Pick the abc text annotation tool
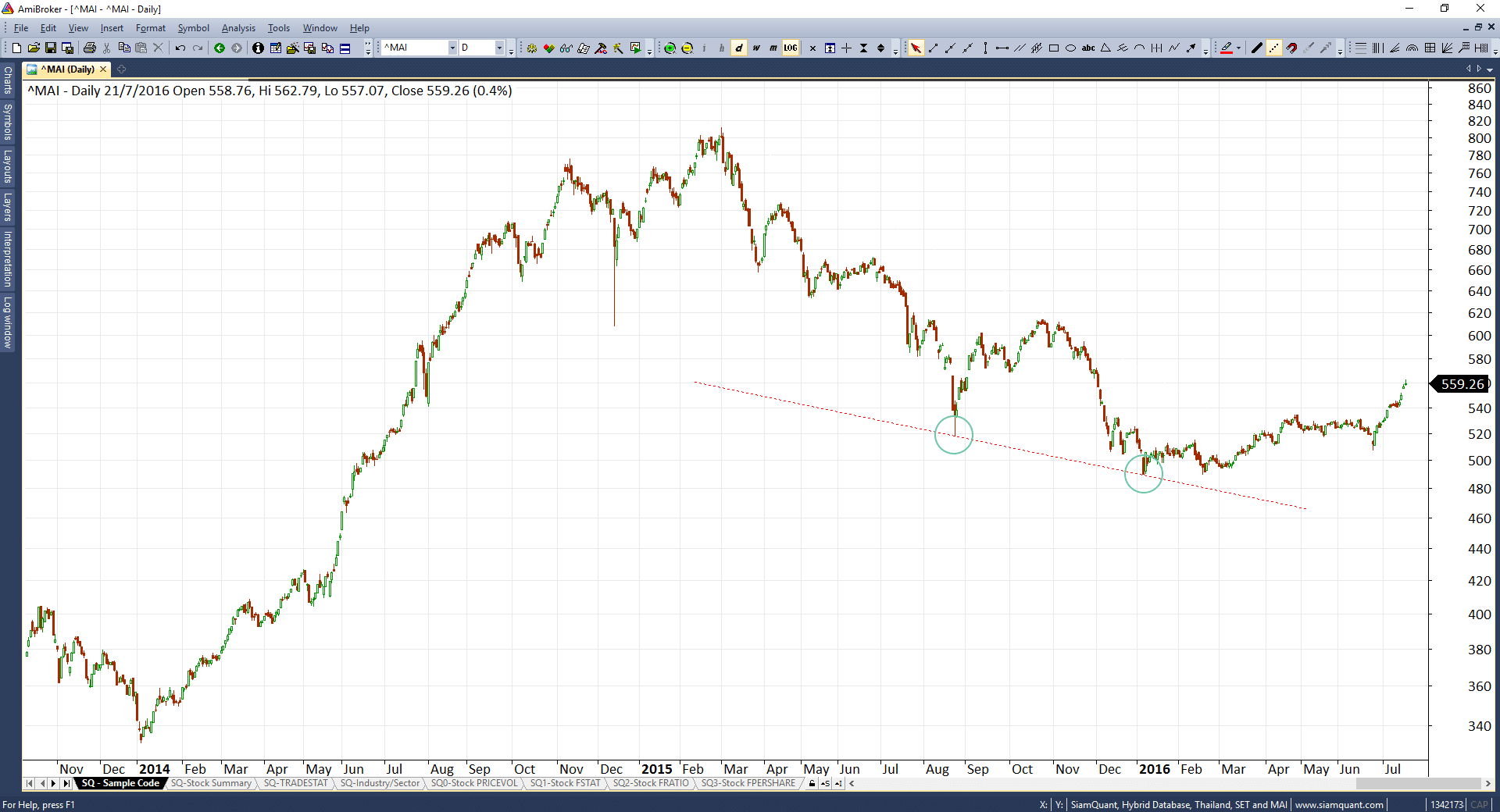The image size is (1500, 812). pos(1088,48)
